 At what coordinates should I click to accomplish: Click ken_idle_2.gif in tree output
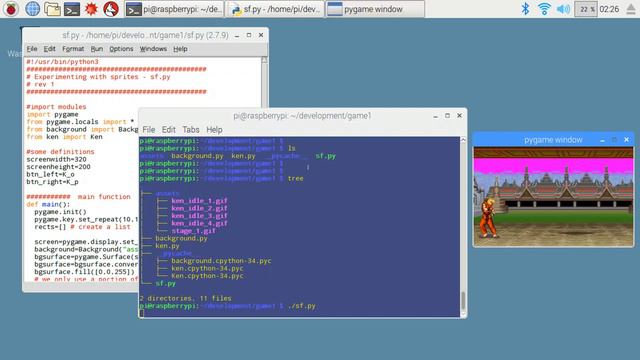[x=199, y=208]
